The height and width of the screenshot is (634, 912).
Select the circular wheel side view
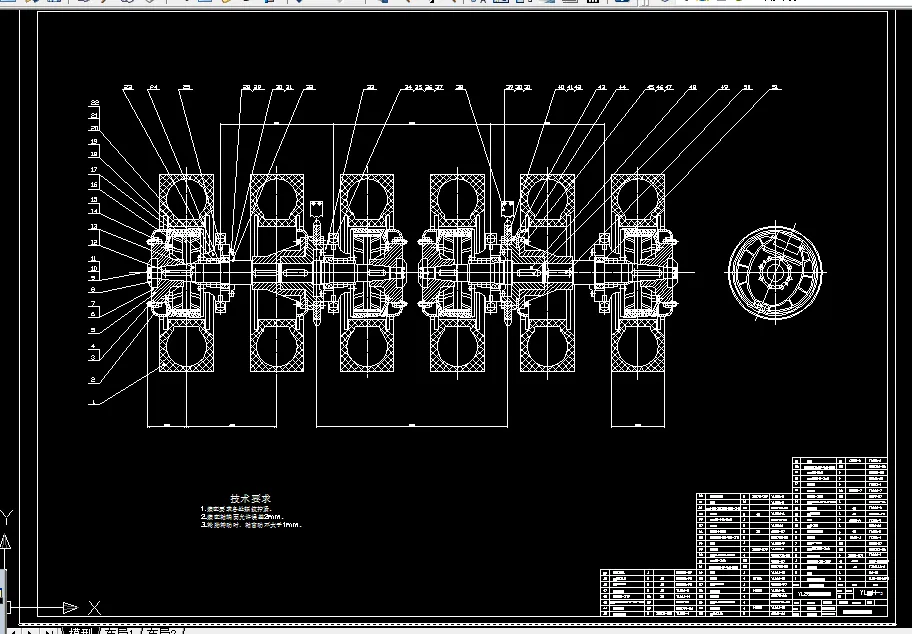click(775, 272)
